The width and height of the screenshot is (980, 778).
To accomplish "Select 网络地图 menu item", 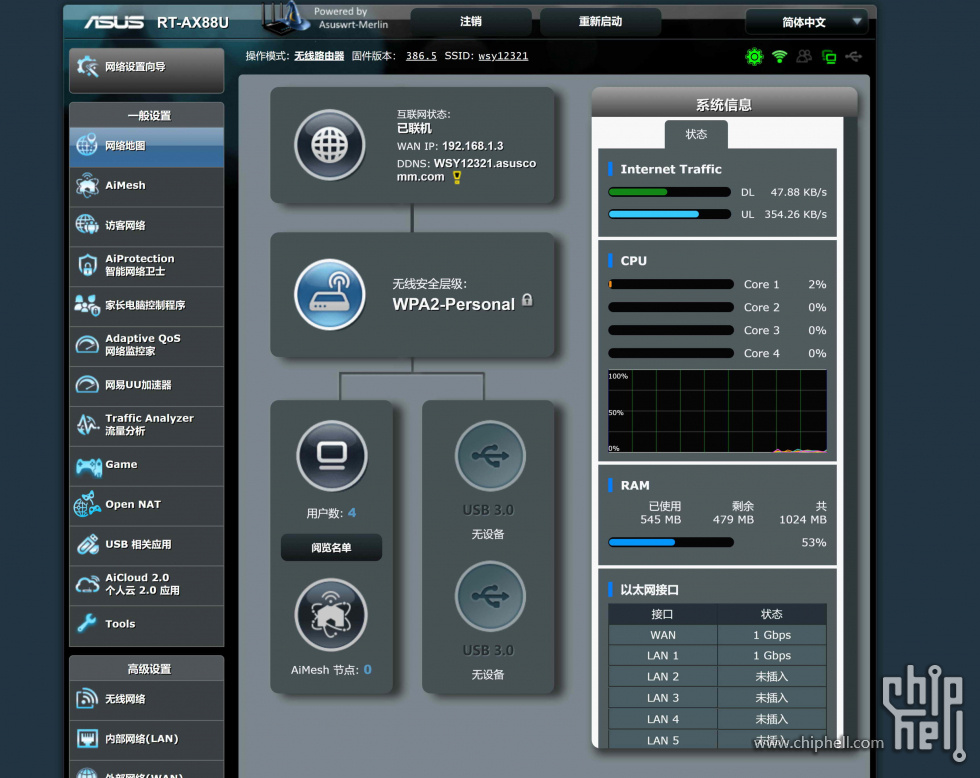I will [146, 146].
